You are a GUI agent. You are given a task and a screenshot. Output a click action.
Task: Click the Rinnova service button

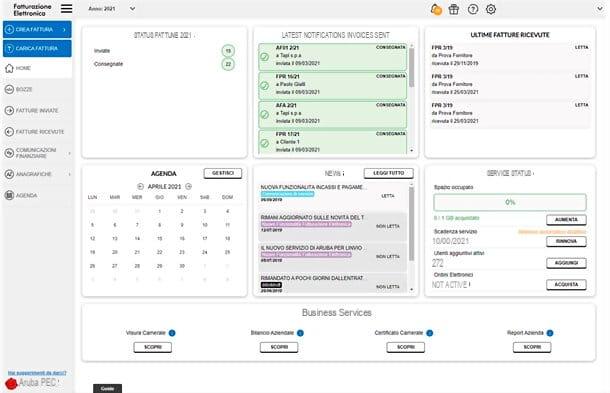566,241
